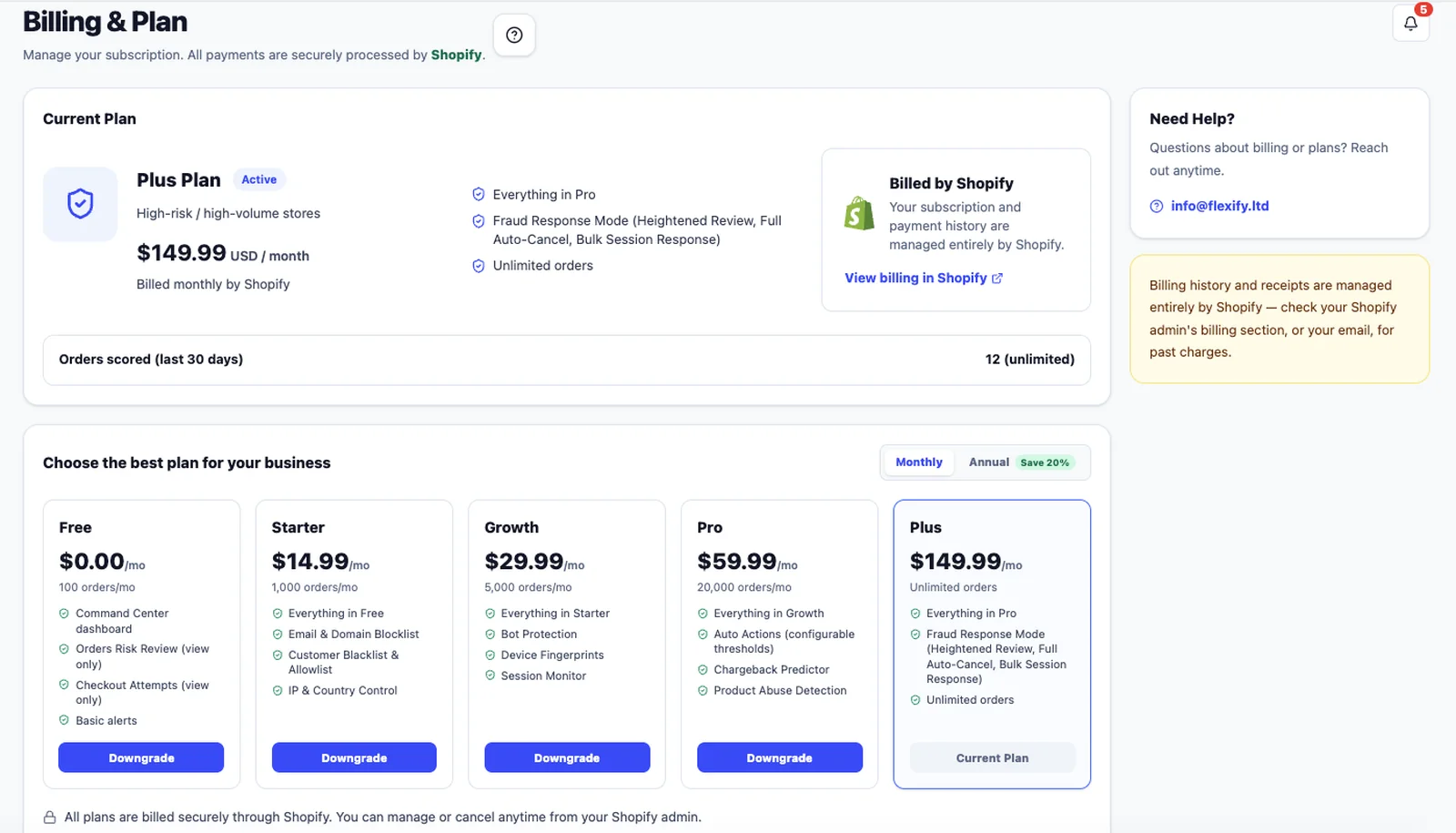Click check icon beside Everything in Growth
Viewport: 1456px width, 833px height.
(703, 614)
